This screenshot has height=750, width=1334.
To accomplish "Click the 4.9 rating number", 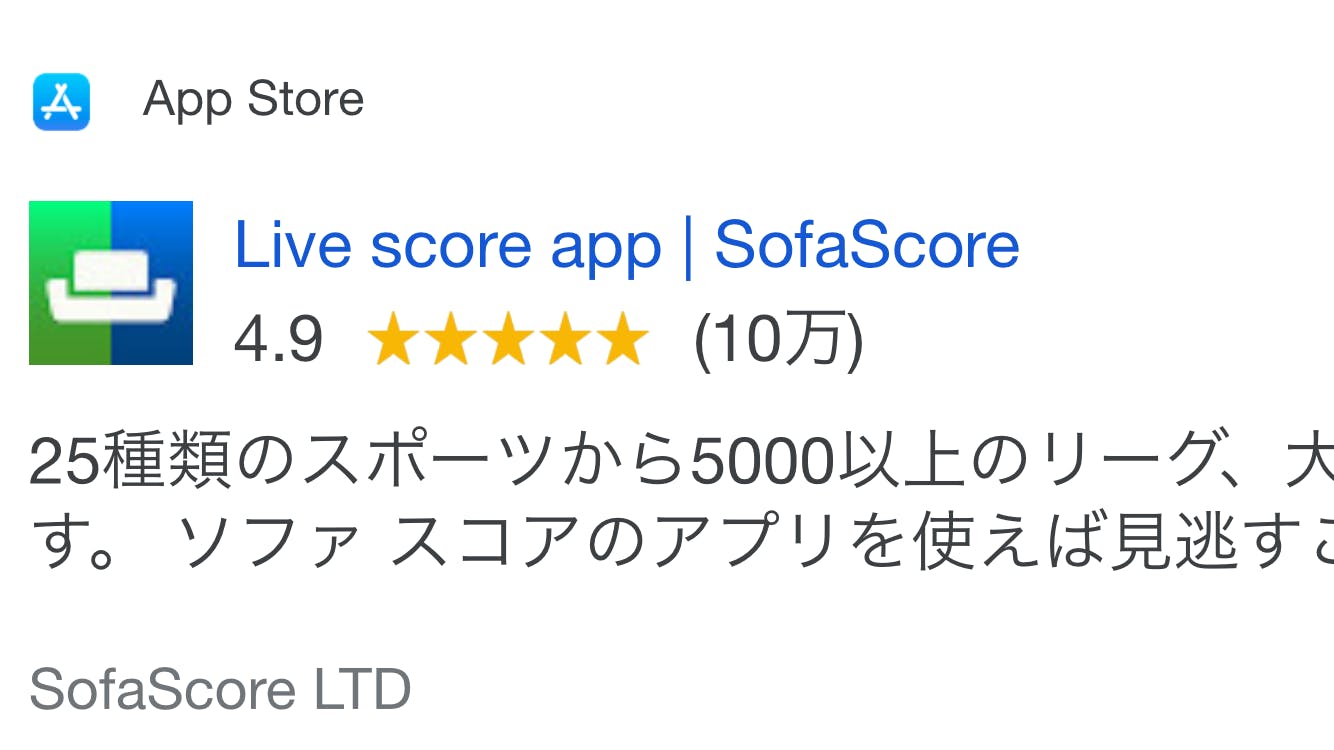I will pyautogui.click(x=278, y=340).
